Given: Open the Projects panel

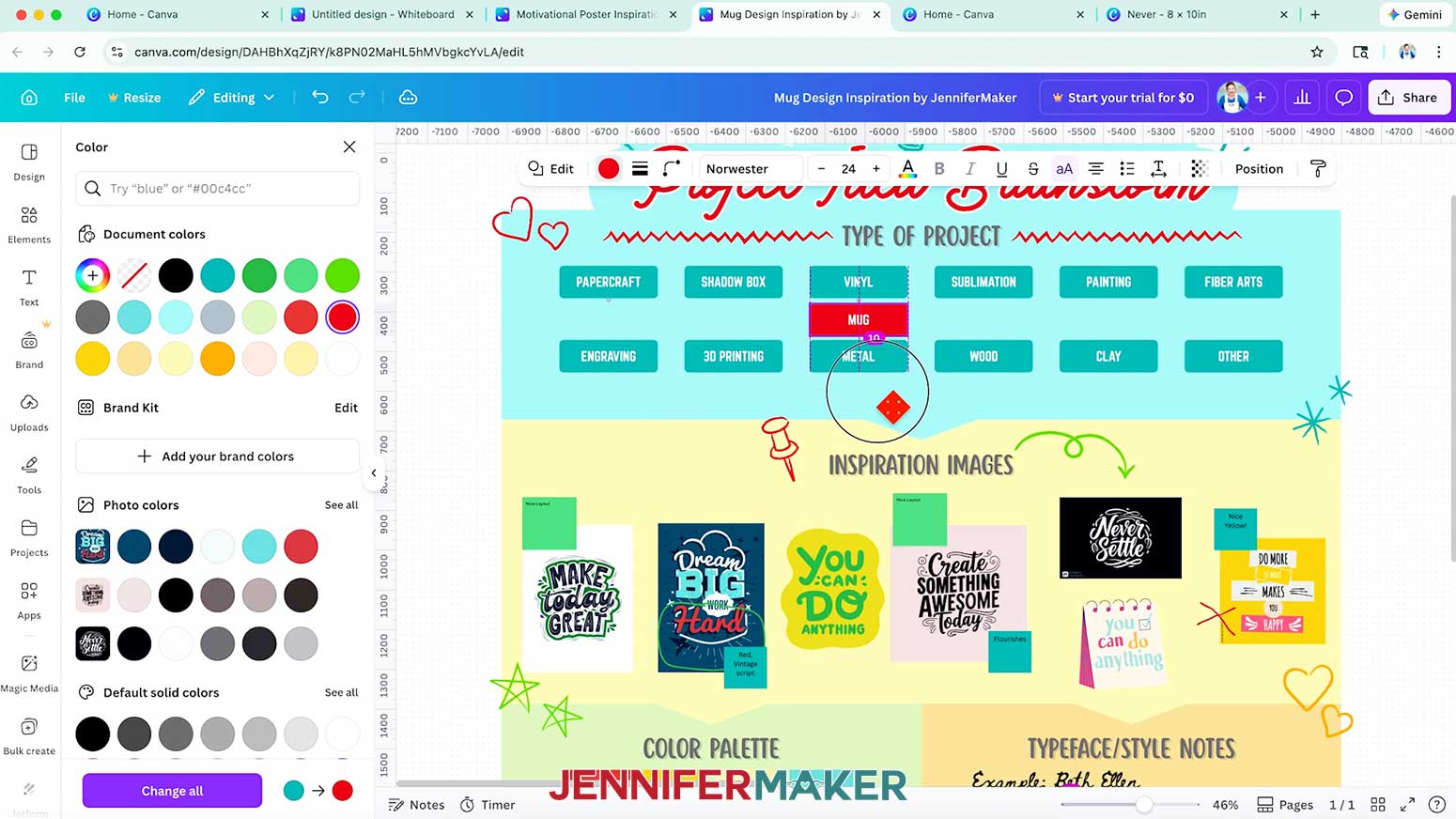Looking at the screenshot, I should [29, 538].
